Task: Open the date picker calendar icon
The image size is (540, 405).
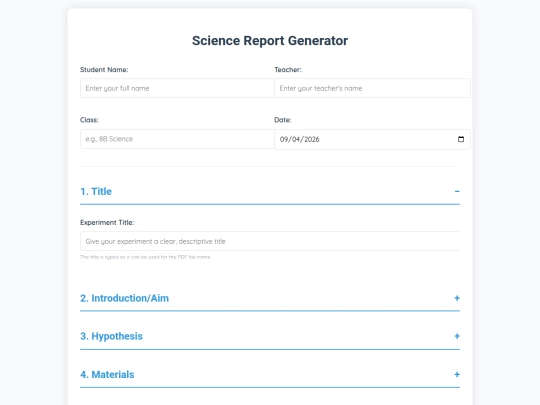Action: (x=461, y=139)
